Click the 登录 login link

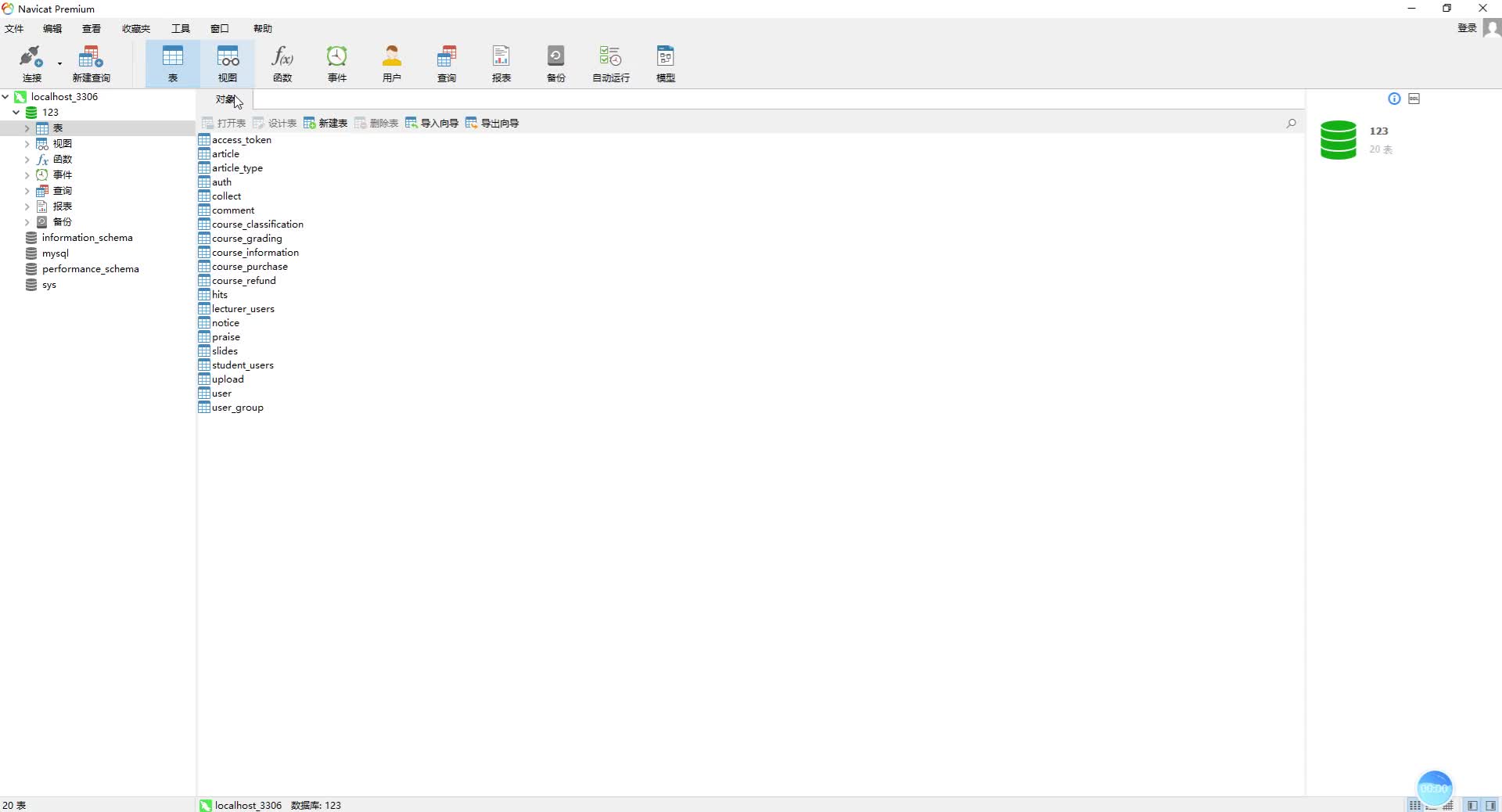tap(1467, 28)
